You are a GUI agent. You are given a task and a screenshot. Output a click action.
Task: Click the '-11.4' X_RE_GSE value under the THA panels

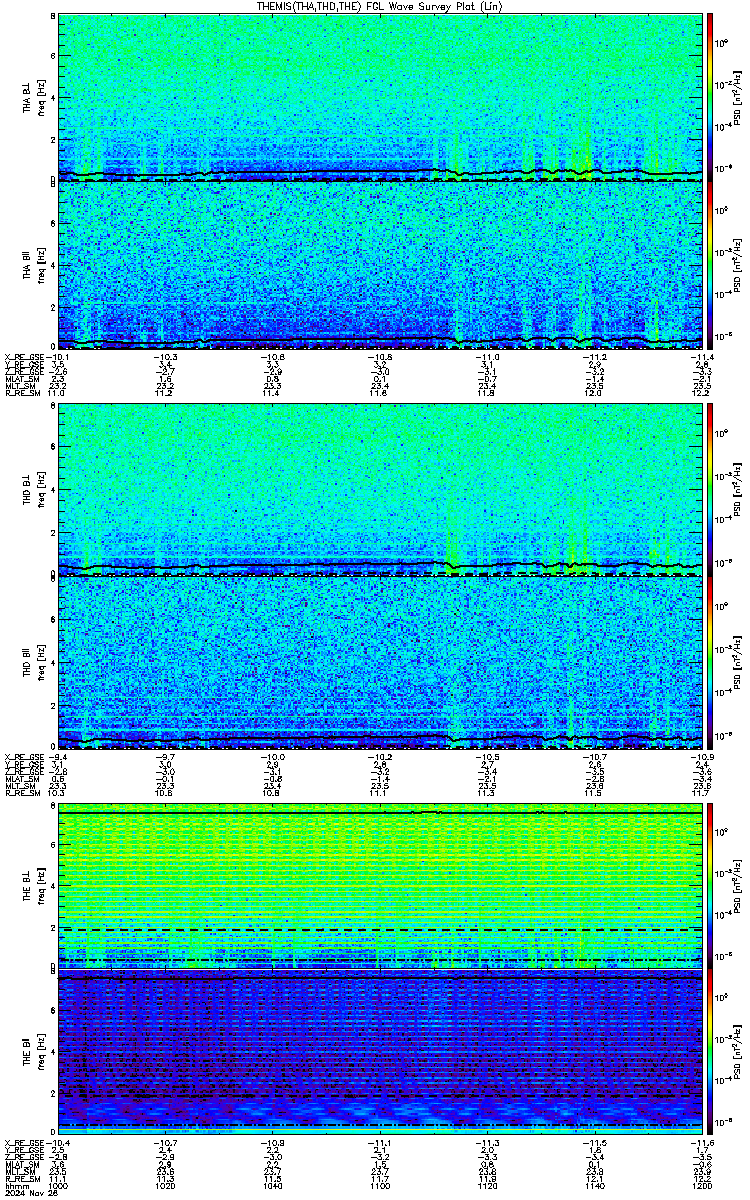[701, 355]
